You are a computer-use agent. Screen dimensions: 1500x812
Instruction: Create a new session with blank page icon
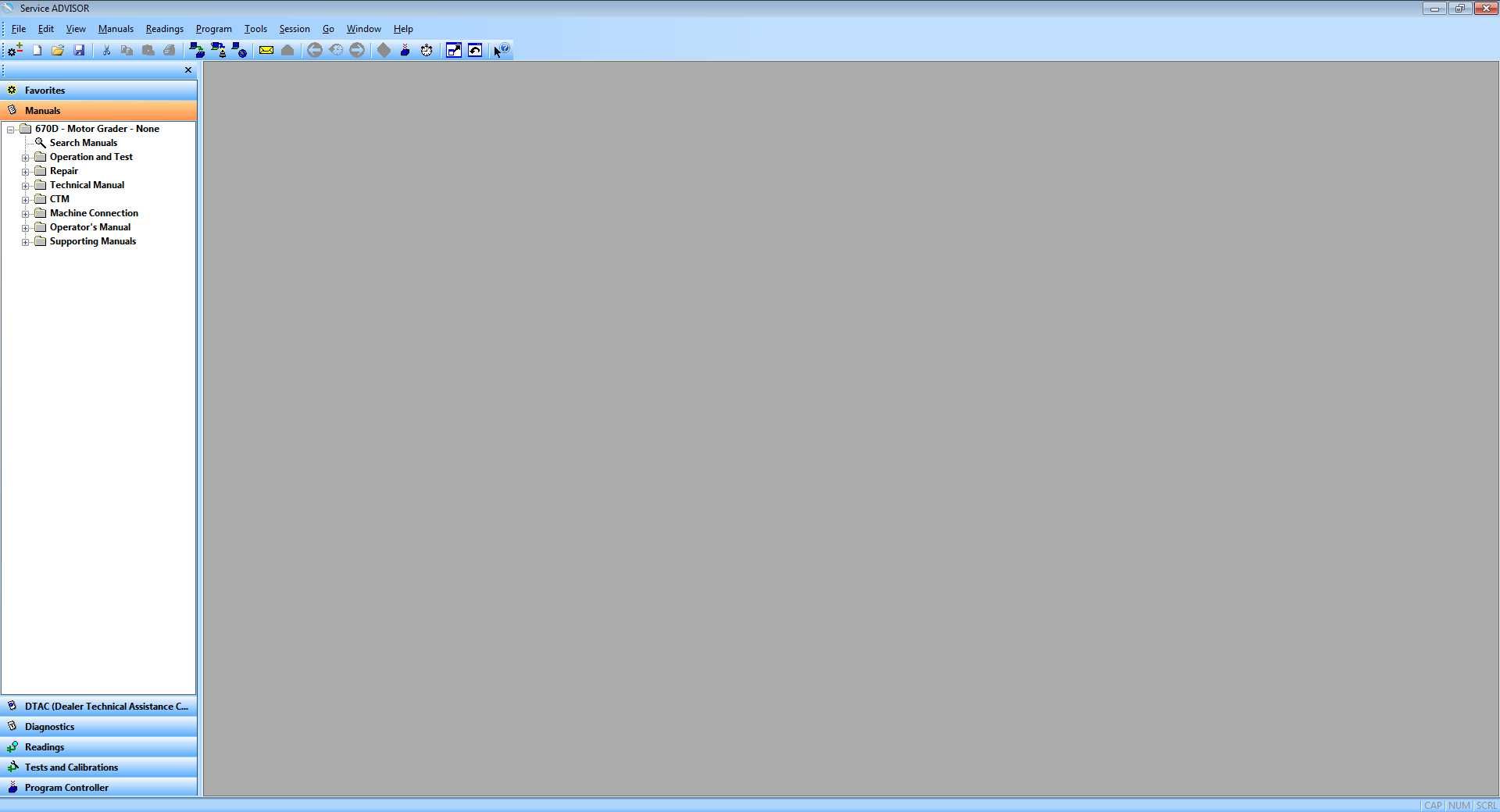click(x=37, y=50)
